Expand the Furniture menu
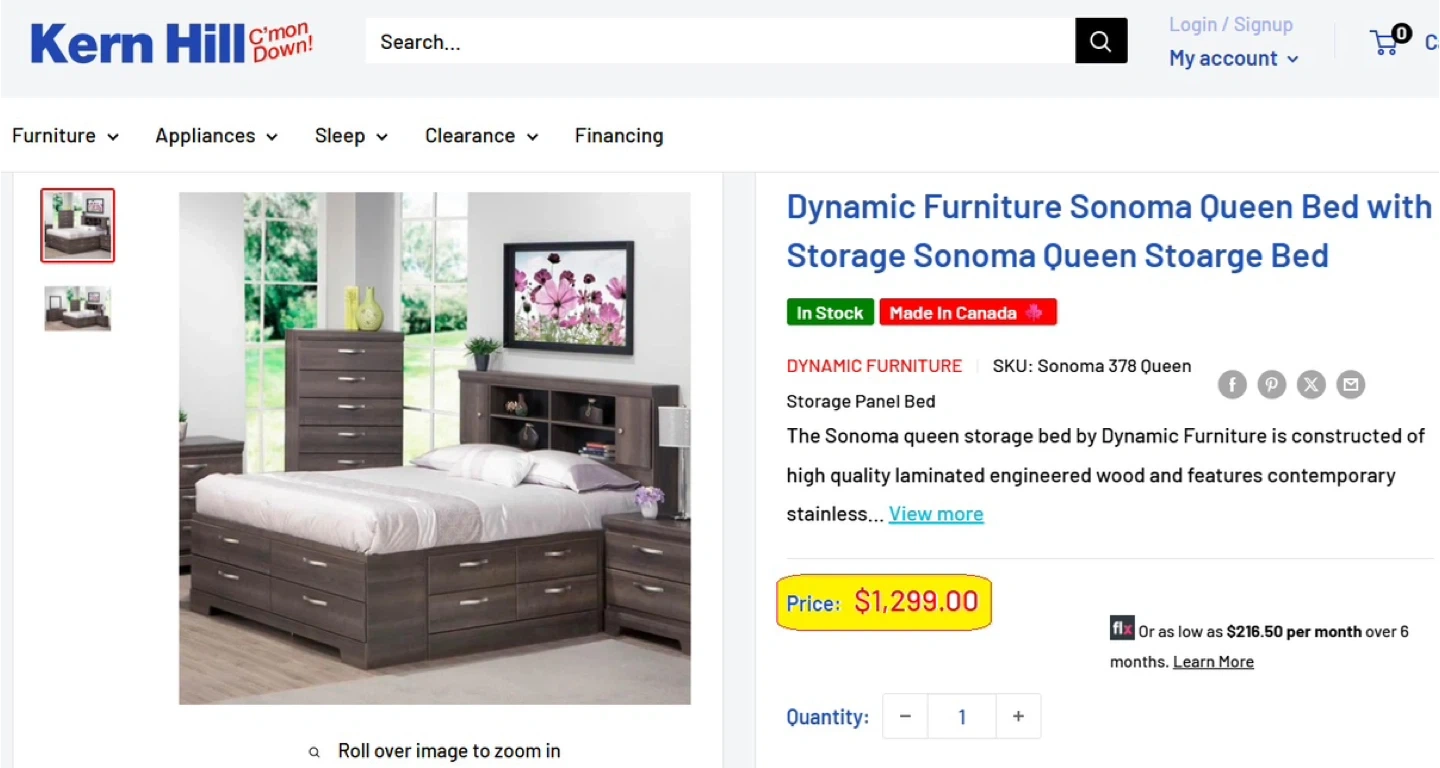Screen dimensions: 1440x768 pyautogui.click(x=65, y=136)
